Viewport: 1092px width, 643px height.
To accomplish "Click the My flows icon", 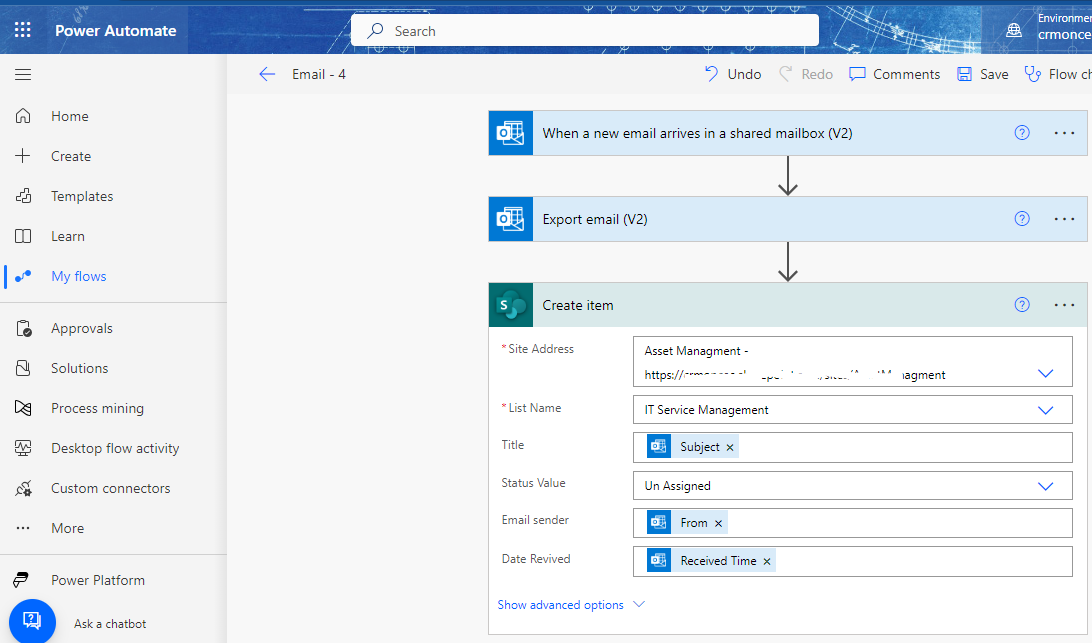I will [23, 276].
